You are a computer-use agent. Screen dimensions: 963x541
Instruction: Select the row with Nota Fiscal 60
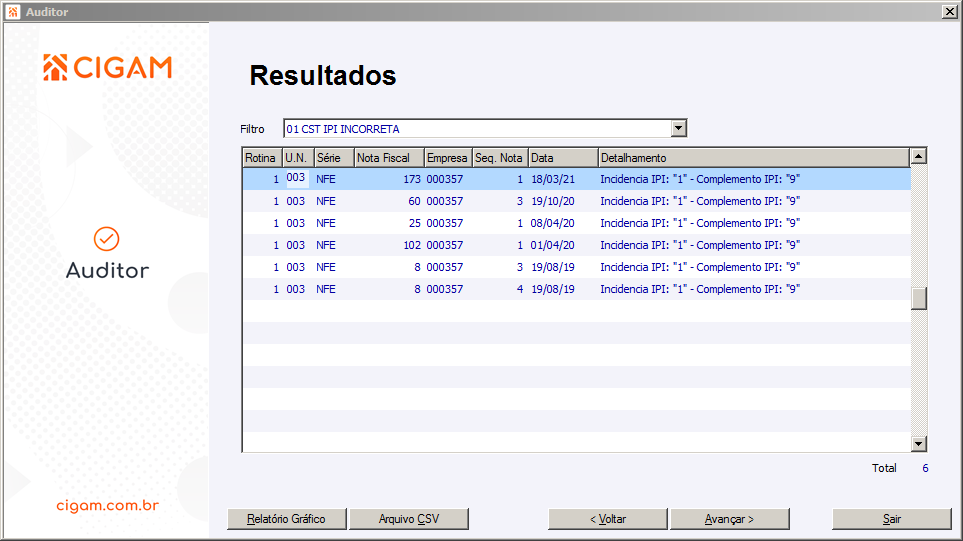577,201
